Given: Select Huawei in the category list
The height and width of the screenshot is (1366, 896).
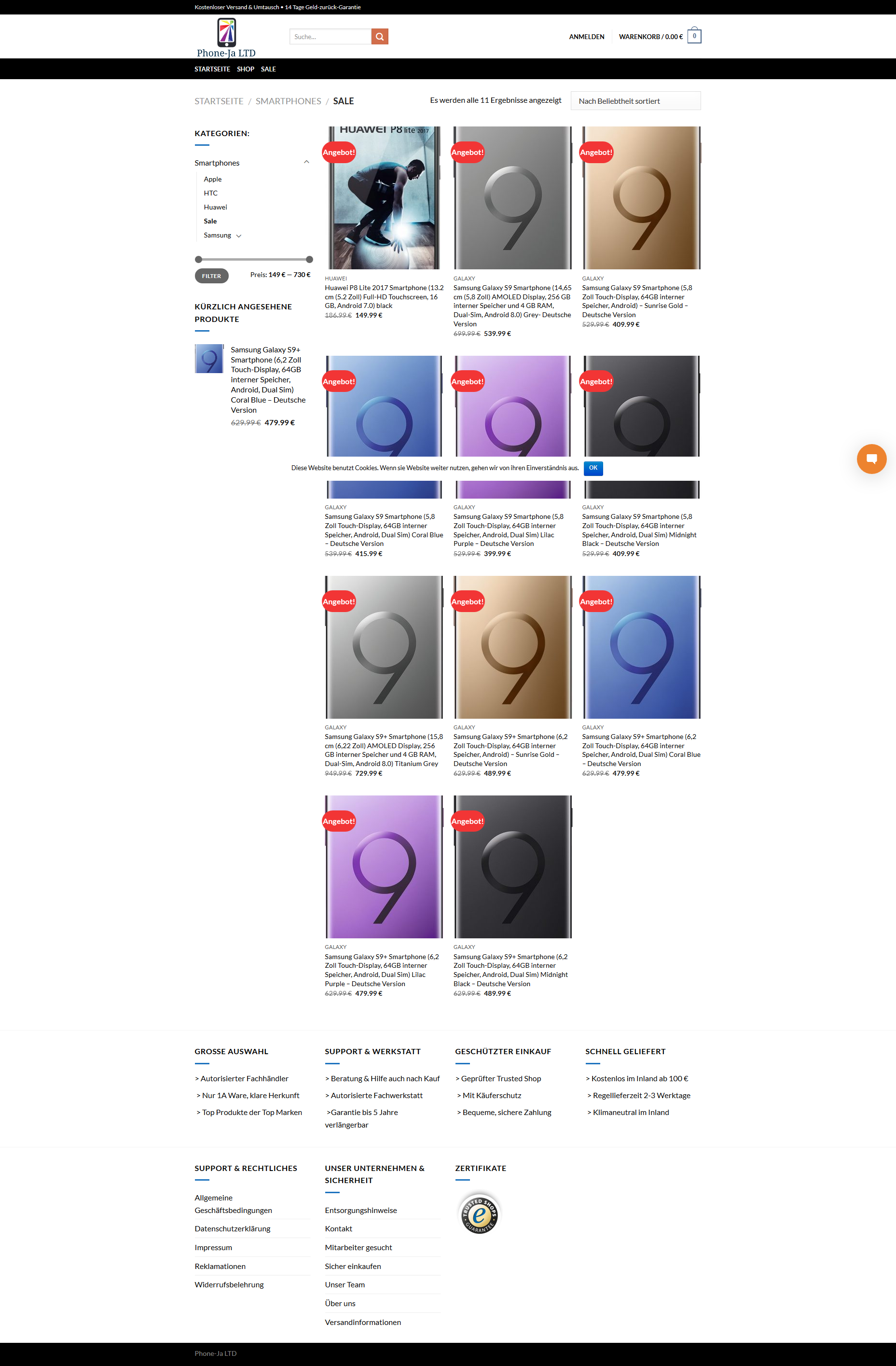Looking at the screenshot, I should (215, 207).
